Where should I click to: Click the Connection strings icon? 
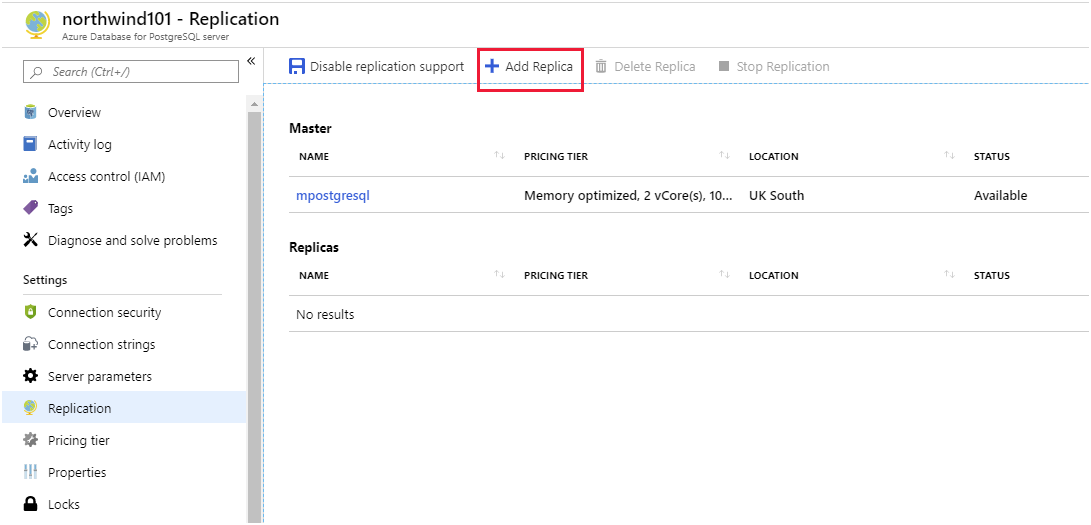tap(30, 344)
